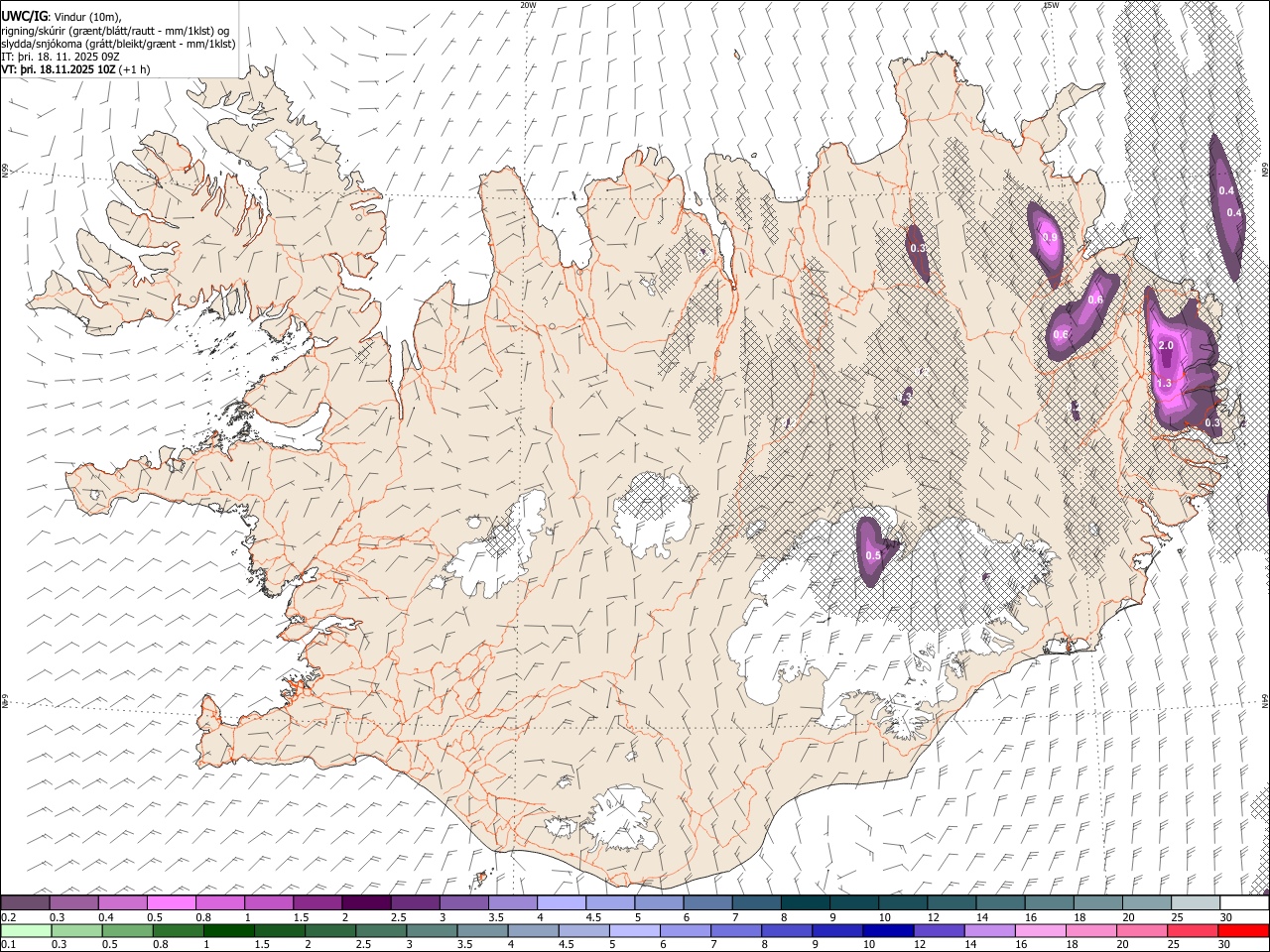Click the 2.0 precipitation value on the east coast
Image resolution: width=1270 pixels, height=952 pixels.
(1166, 345)
